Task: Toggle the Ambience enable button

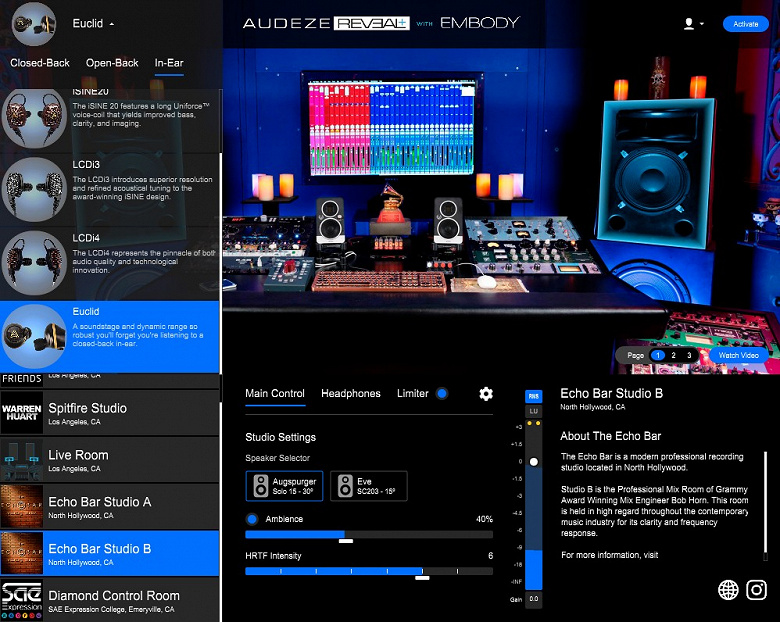Action: tap(252, 519)
